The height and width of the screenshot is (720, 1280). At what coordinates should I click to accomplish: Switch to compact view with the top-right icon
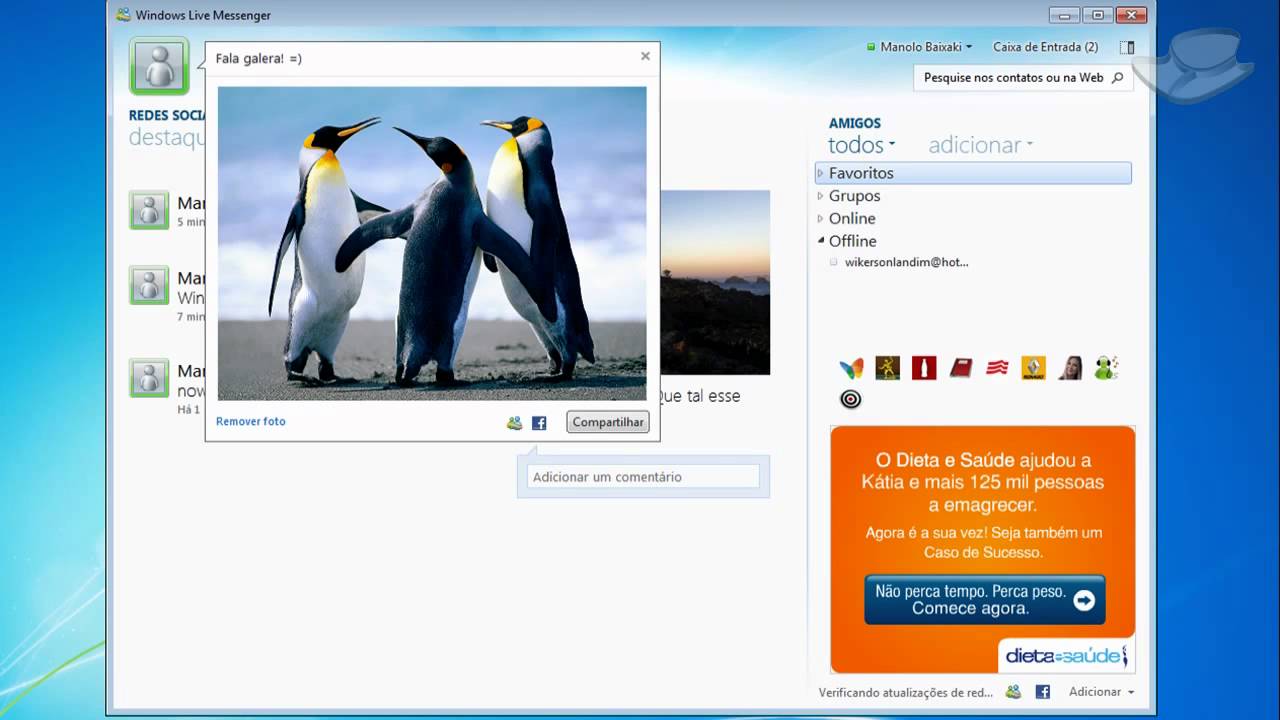1127,47
